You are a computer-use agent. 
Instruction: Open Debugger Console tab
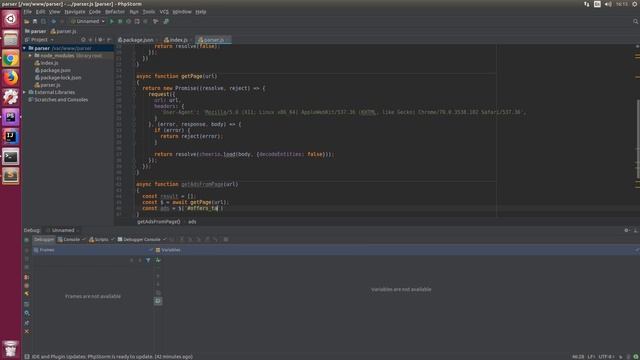(x=139, y=240)
